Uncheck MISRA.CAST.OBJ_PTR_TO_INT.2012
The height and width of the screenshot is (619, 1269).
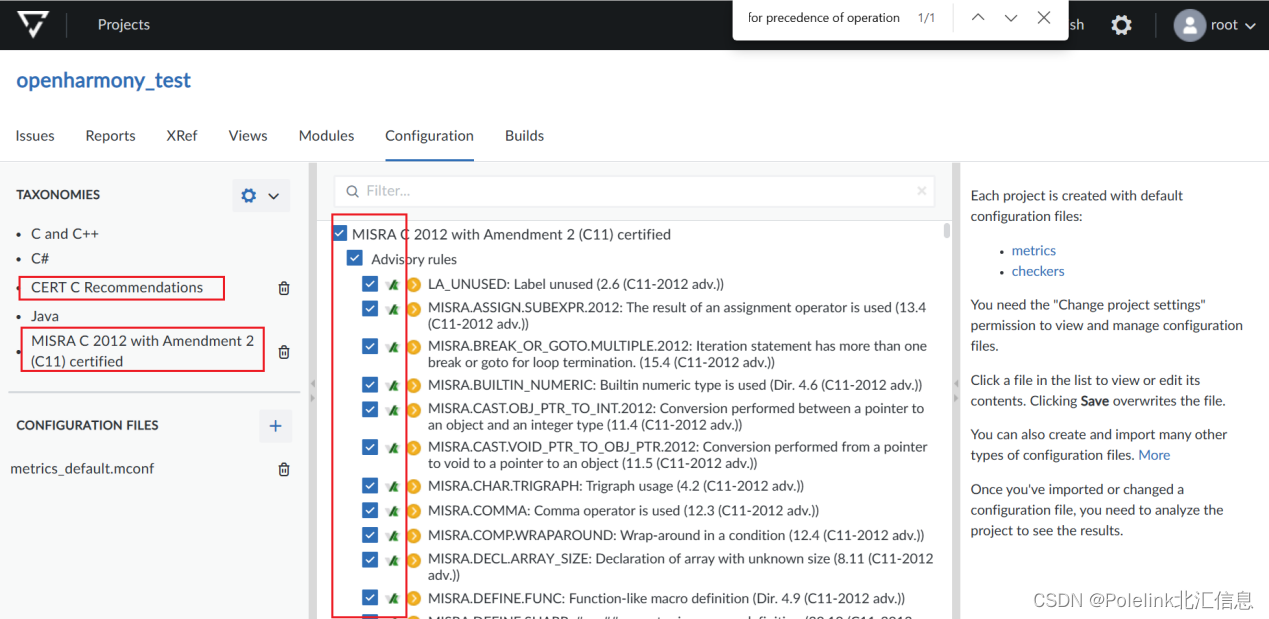[370, 409]
